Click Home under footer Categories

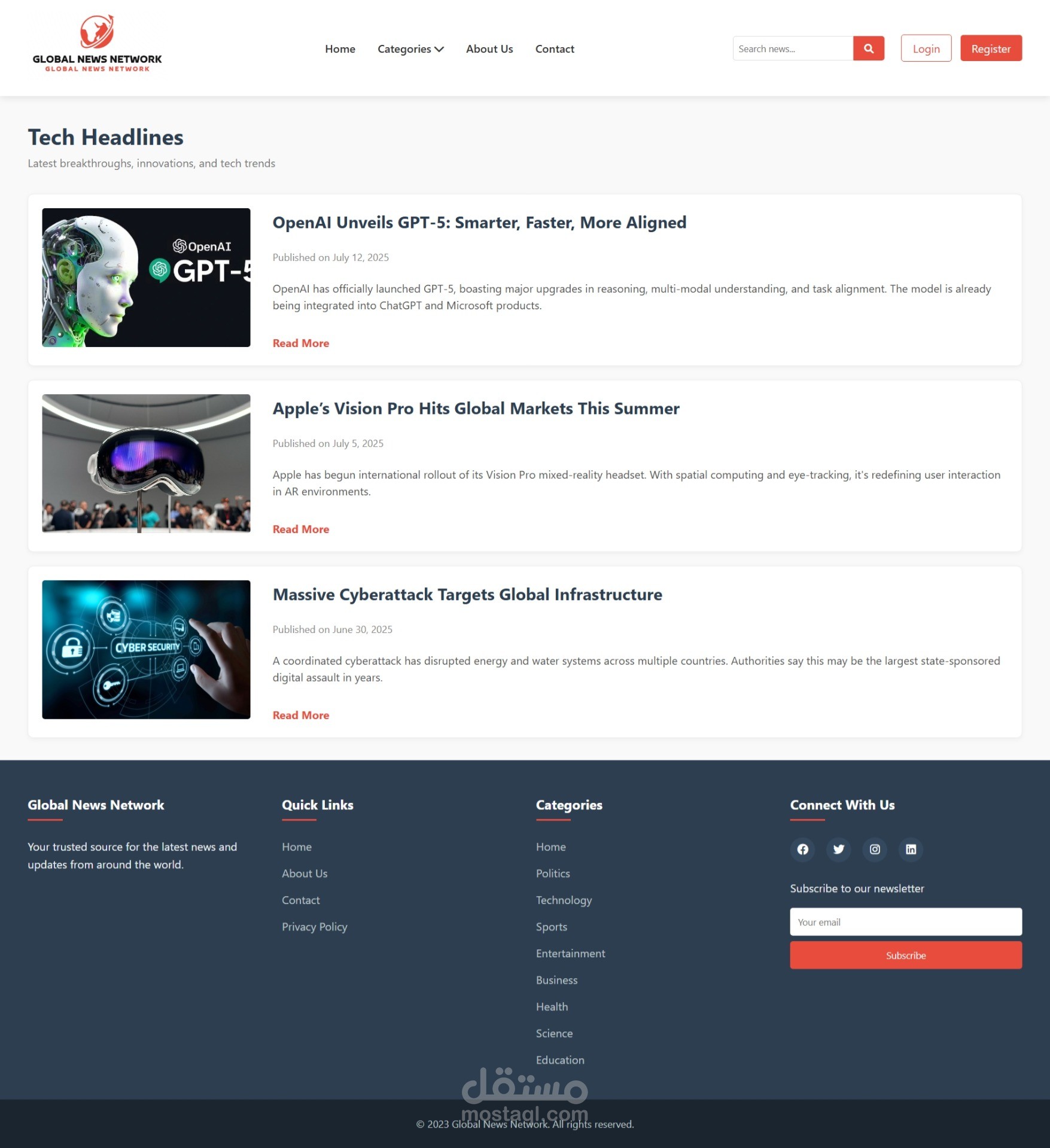click(551, 847)
